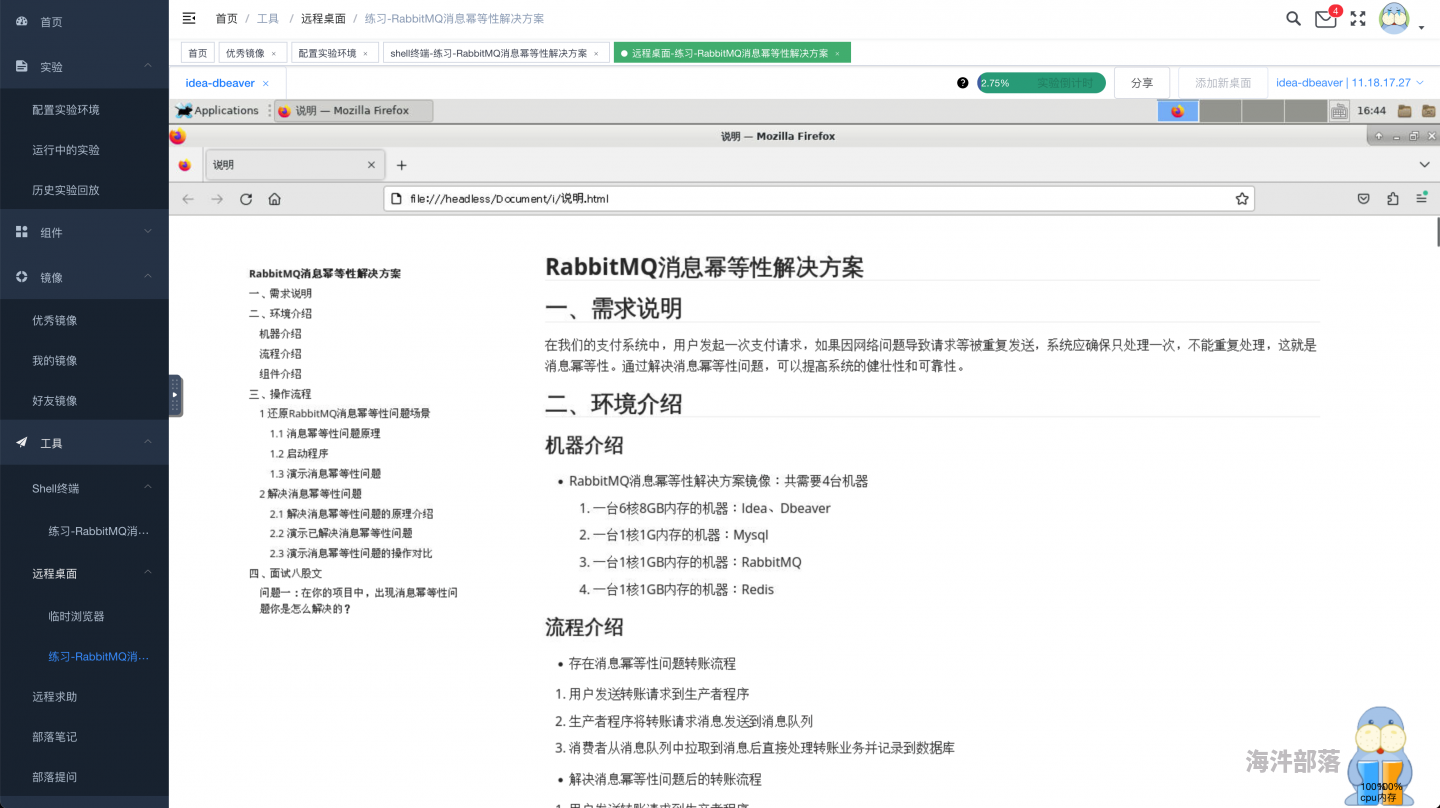1440x808 pixels.
Task: Toggle the hamburger sidebar collapse icon
Action: pos(188,18)
